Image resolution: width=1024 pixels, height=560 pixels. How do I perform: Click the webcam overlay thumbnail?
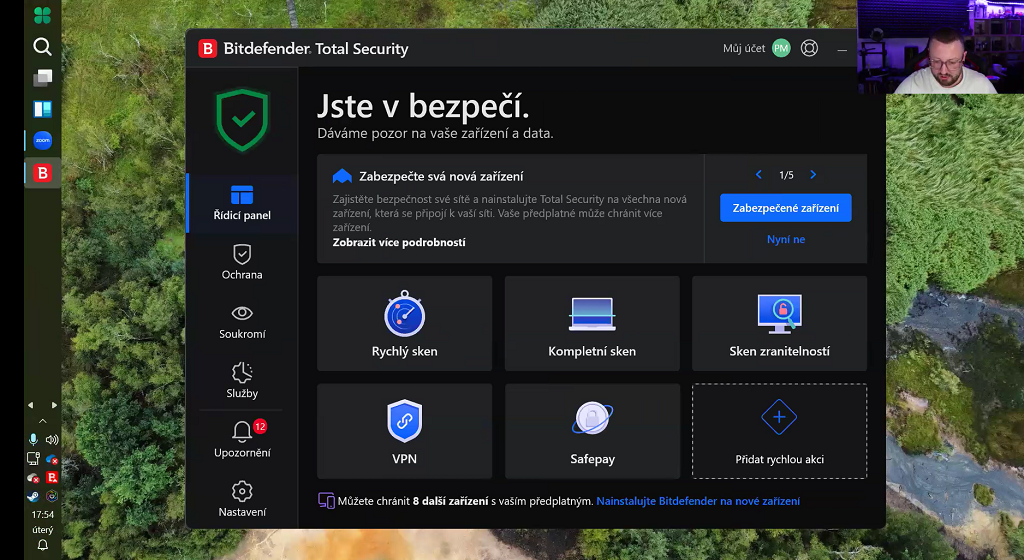pyautogui.click(x=940, y=47)
